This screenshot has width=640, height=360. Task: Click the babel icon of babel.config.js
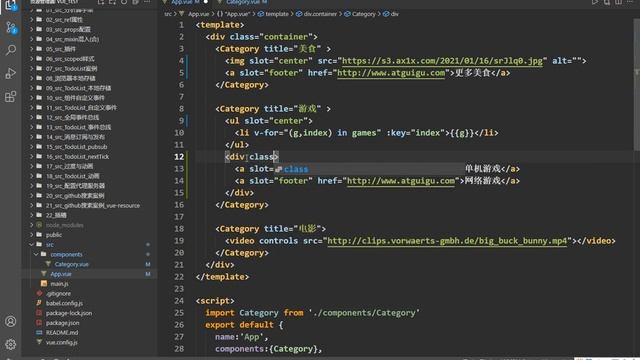(x=39, y=303)
